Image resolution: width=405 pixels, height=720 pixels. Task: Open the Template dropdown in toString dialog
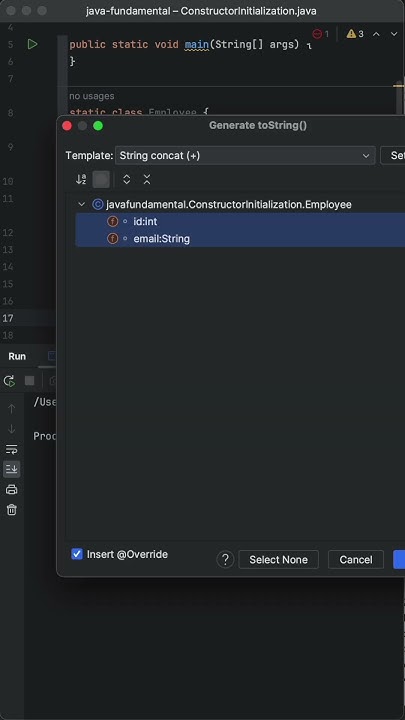tap(245, 156)
